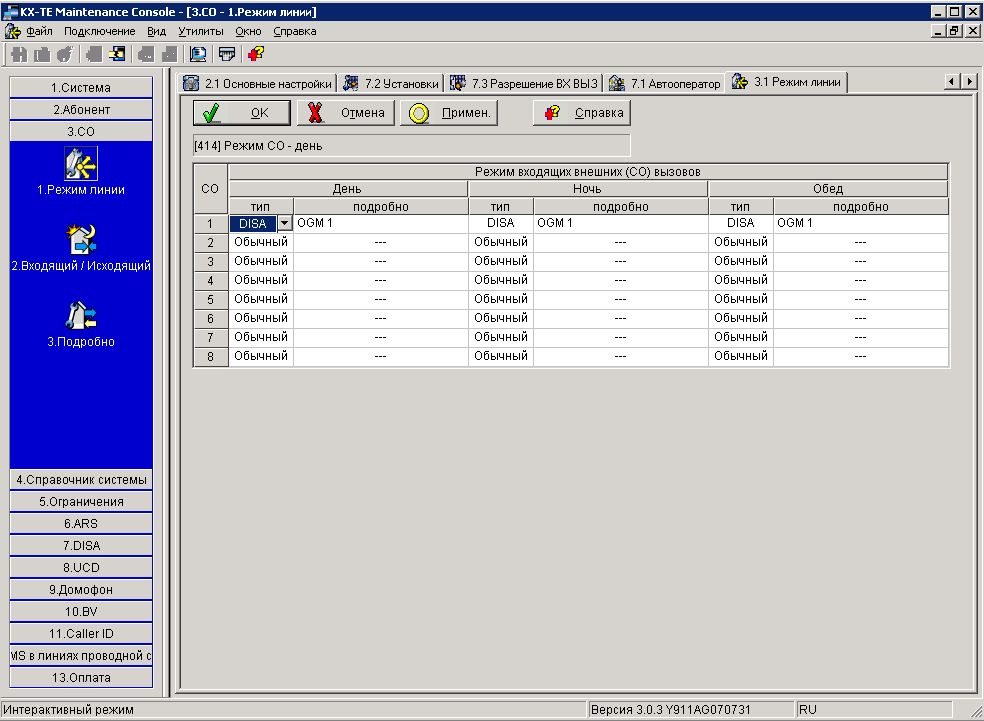Expand the 5.Ограничения sidebar section
The height and width of the screenshot is (721, 984).
pos(81,502)
